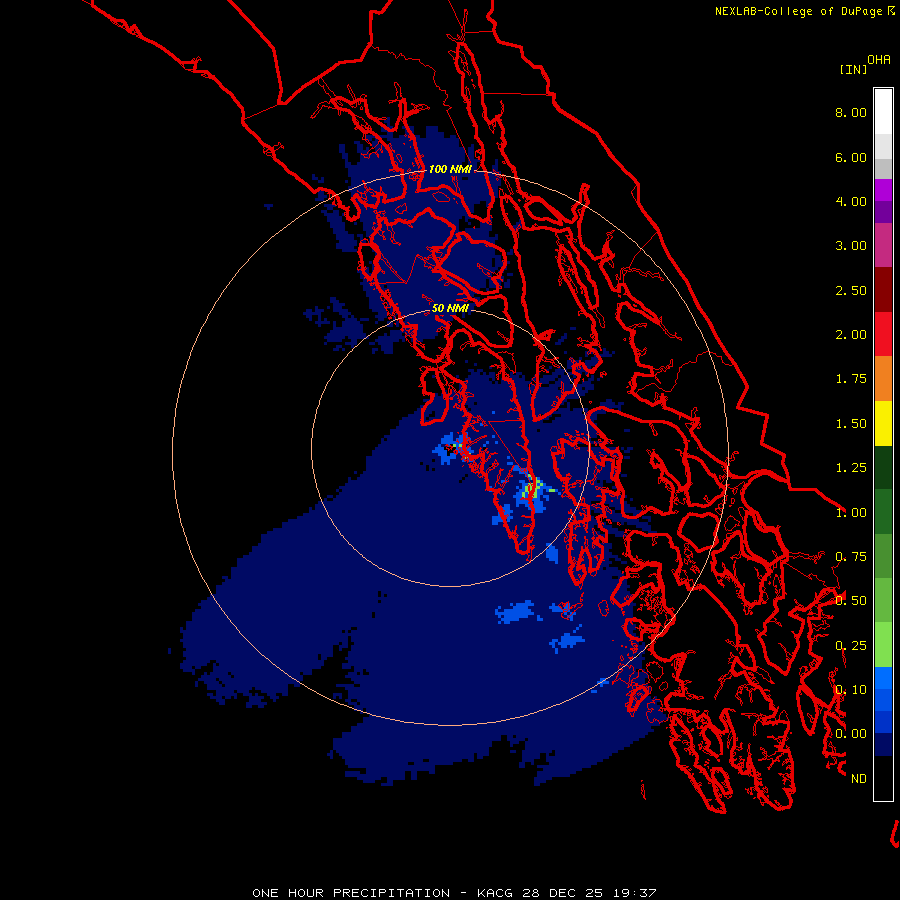Click the 0.25 legend value

coord(851,646)
